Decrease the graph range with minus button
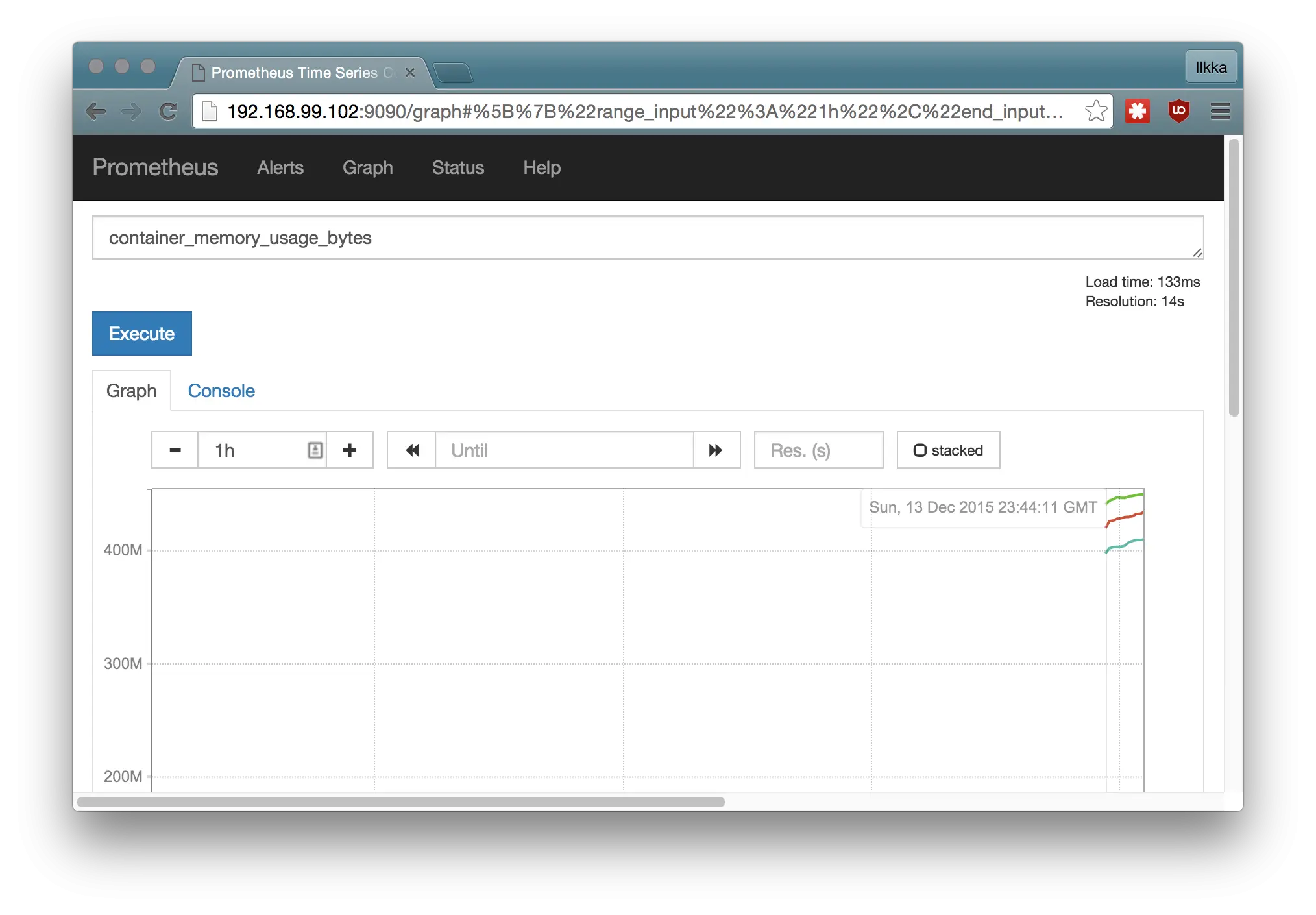The width and height of the screenshot is (1316, 915). [x=175, y=450]
